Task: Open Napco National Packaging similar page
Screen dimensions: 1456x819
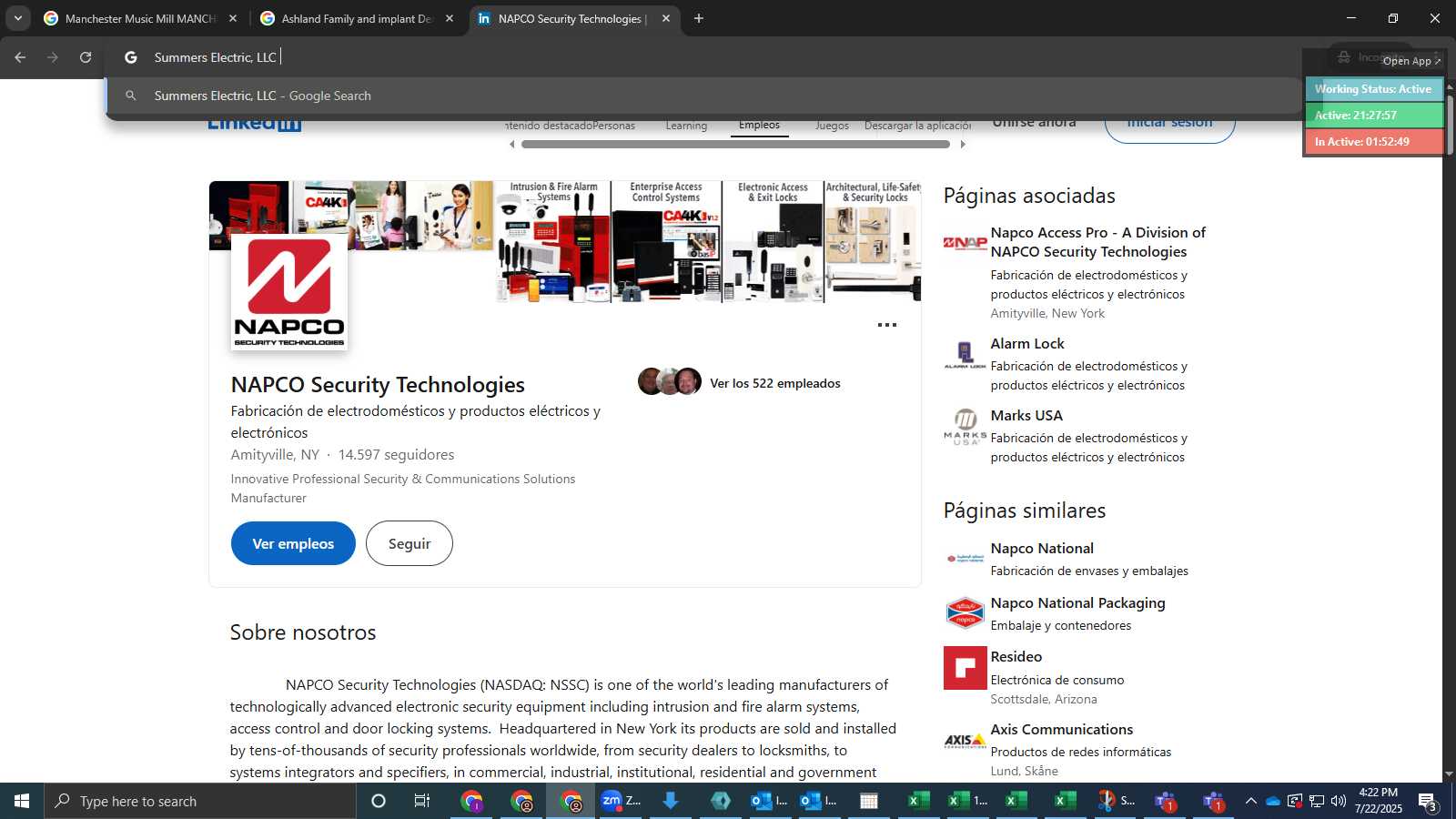Action: [1077, 602]
